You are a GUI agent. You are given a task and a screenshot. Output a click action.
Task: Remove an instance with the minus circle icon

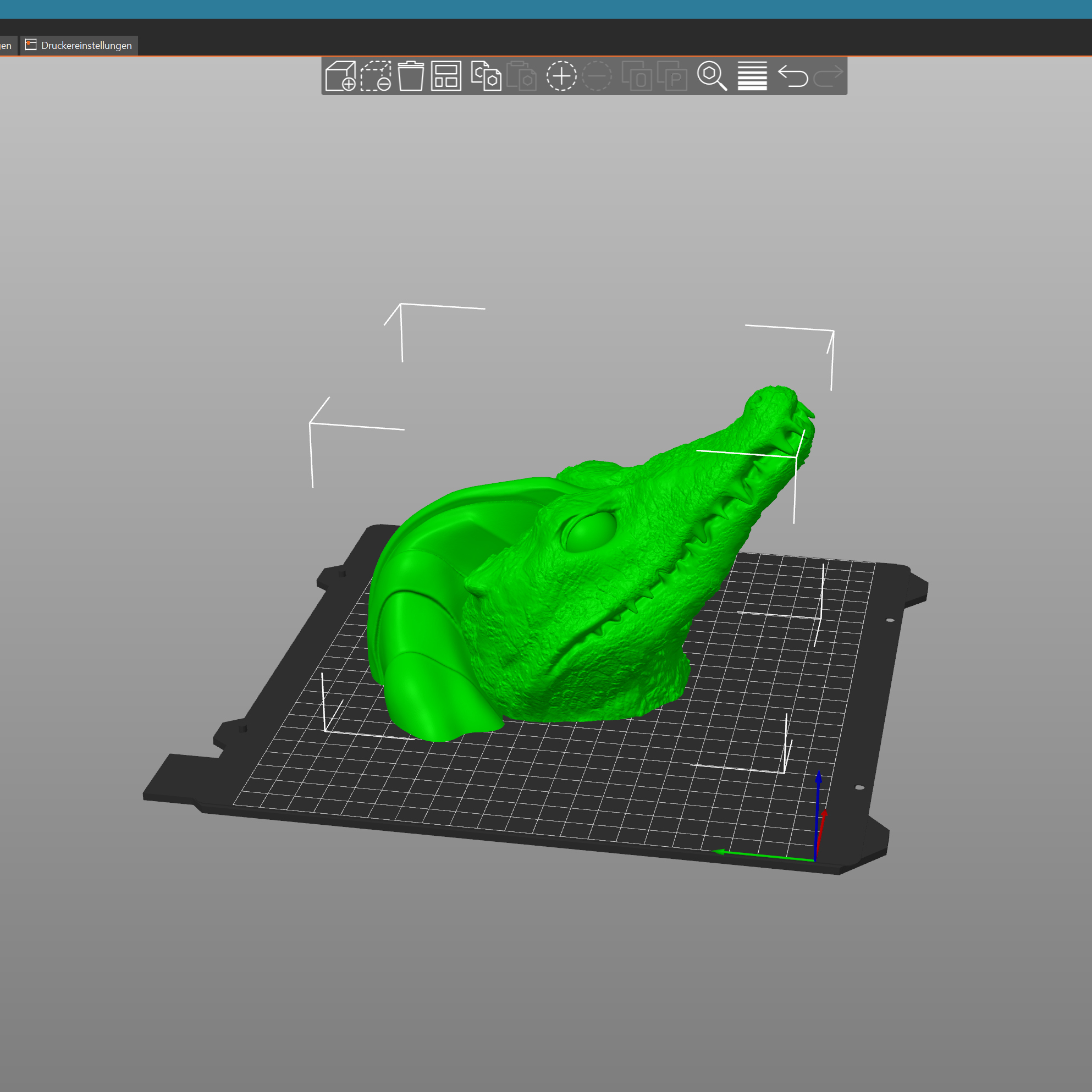(x=597, y=76)
